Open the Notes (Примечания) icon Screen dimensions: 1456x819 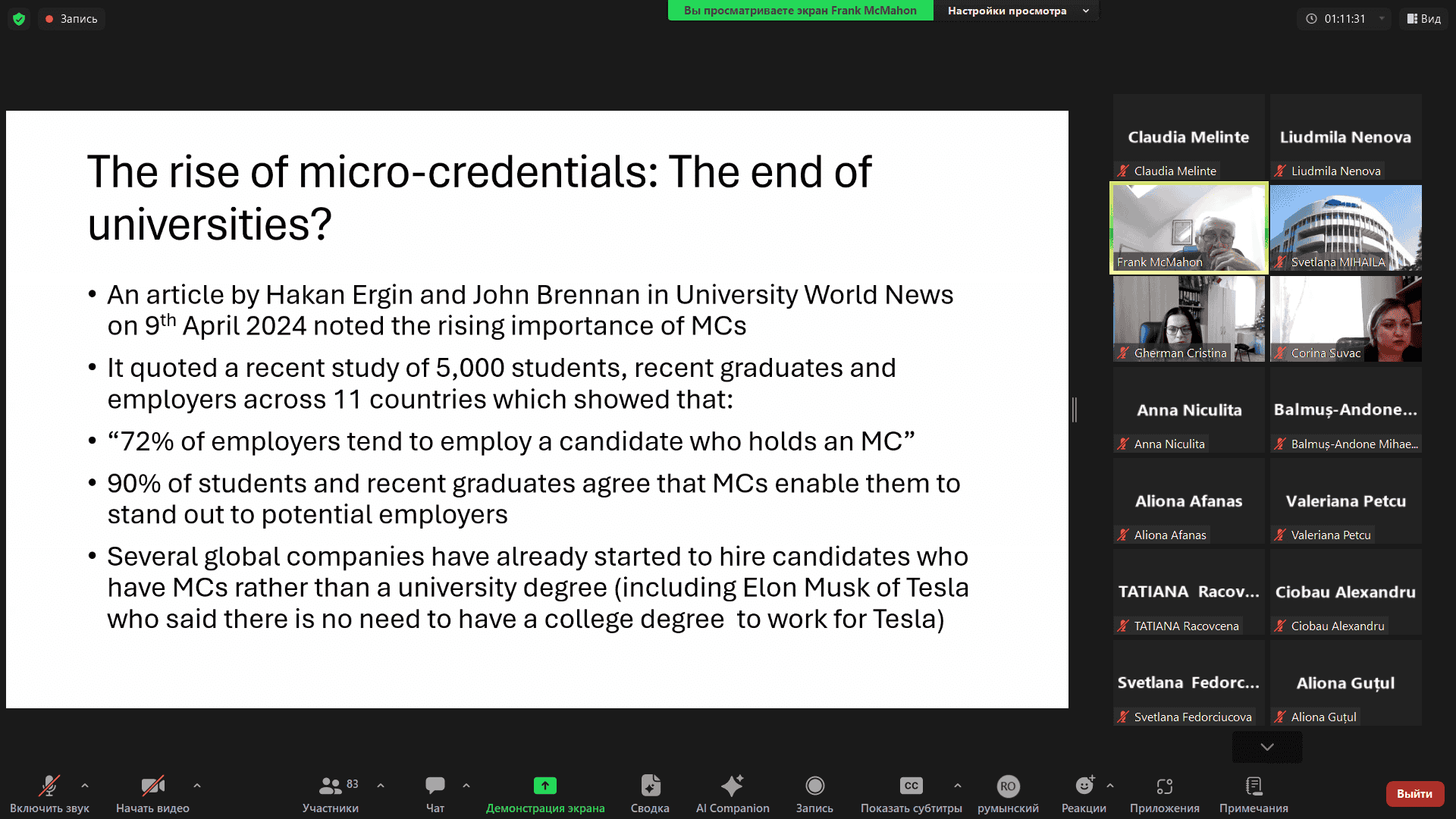coord(1254,786)
